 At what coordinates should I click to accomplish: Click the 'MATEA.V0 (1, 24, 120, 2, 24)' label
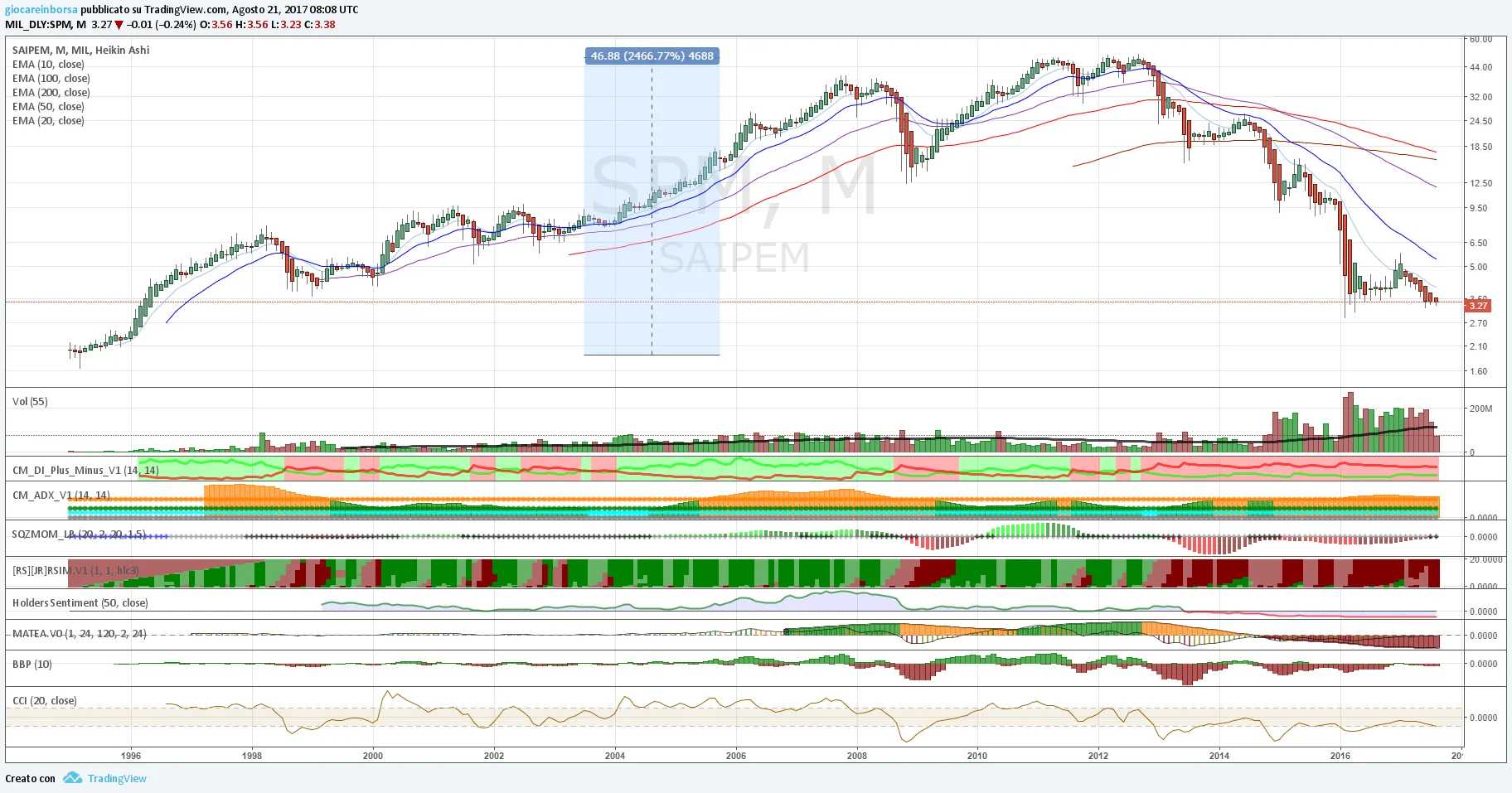tap(80, 634)
